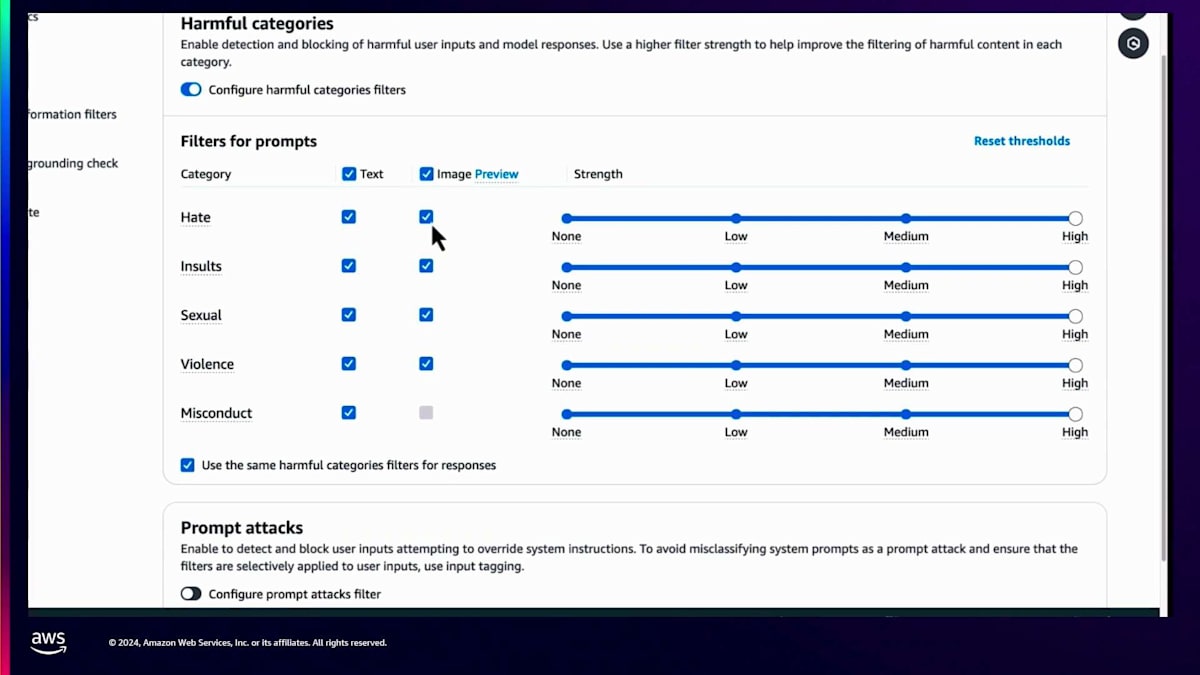
Task: Uncheck the Image column header checkbox
Action: [x=427, y=174]
